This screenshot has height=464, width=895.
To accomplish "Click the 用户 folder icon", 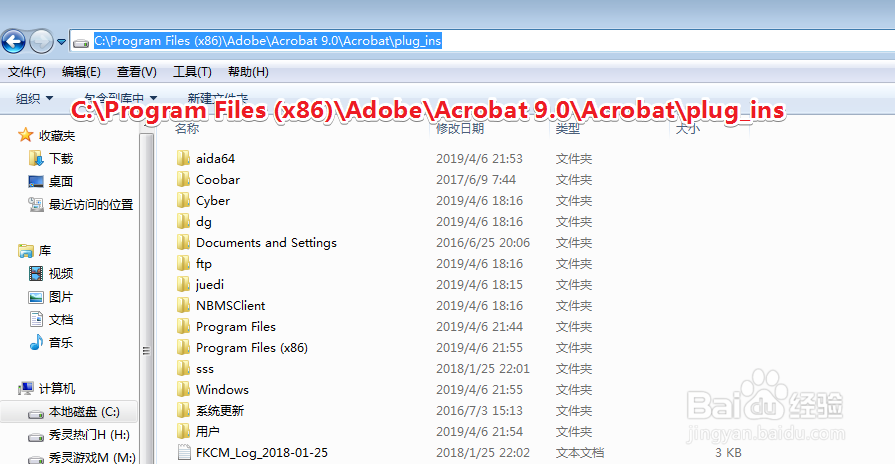I will pos(183,431).
